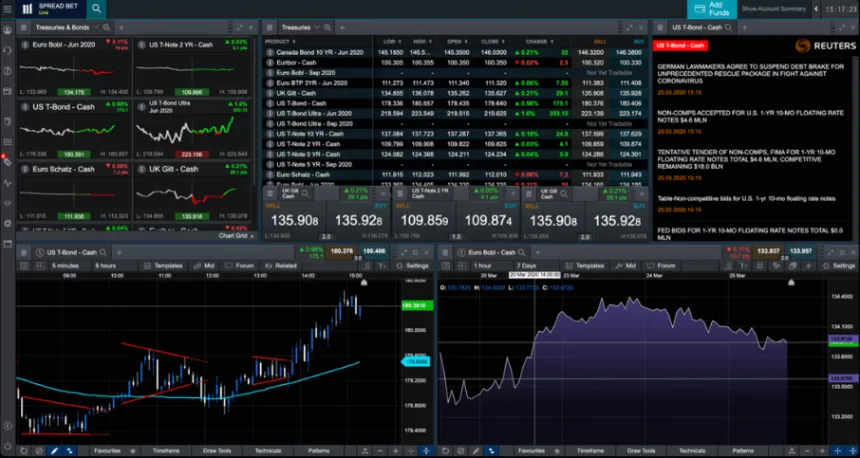This screenshot has width=860, height=458.
Task: Read the German lawmakers debt brake headline
Action: (751, 73)
